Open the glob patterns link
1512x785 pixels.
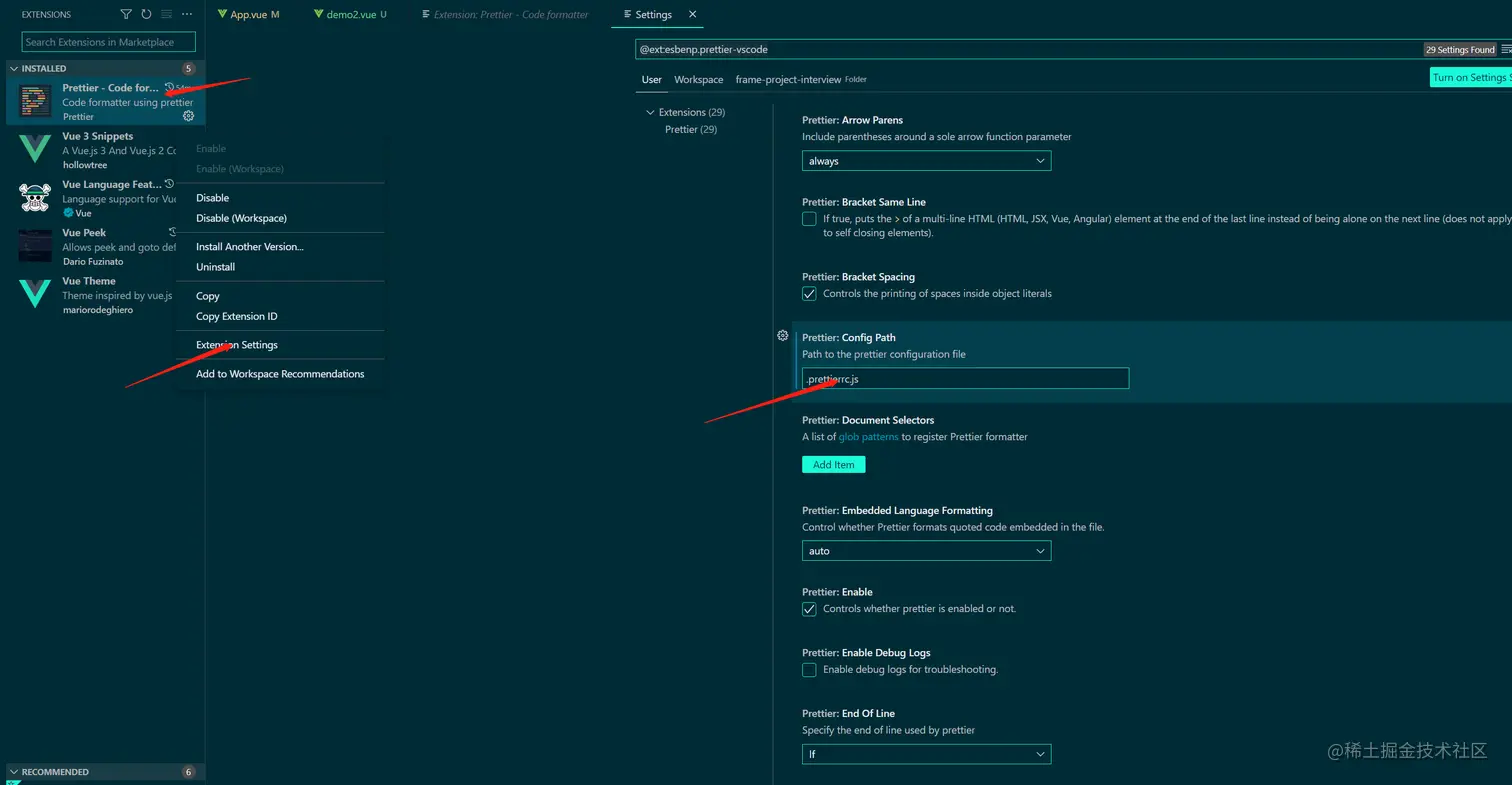868,437
